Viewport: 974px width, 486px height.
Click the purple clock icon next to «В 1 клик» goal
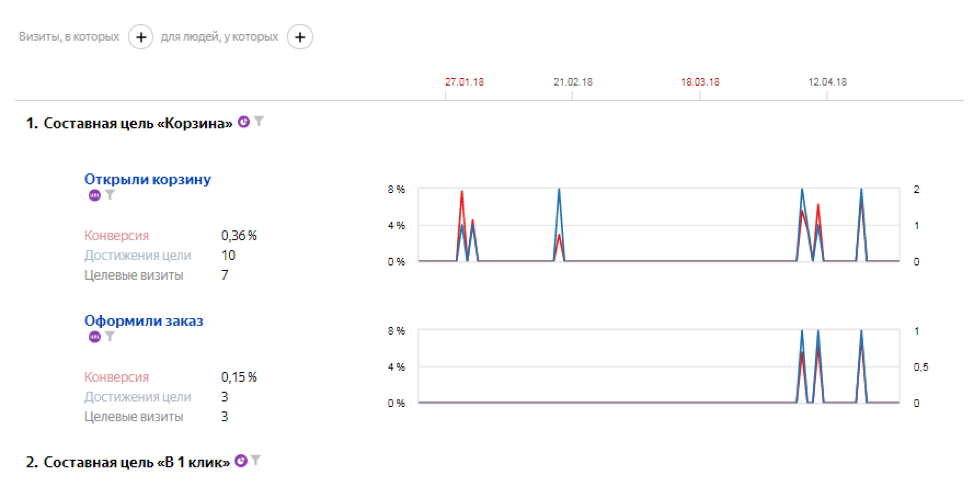pyautogui.click(x=242, y=461)
